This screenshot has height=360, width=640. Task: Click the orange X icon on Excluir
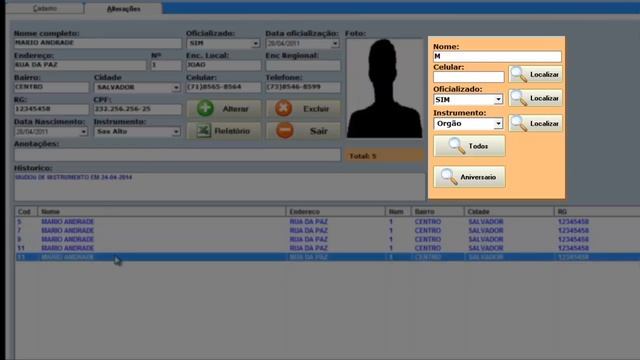tap(283, 108)
